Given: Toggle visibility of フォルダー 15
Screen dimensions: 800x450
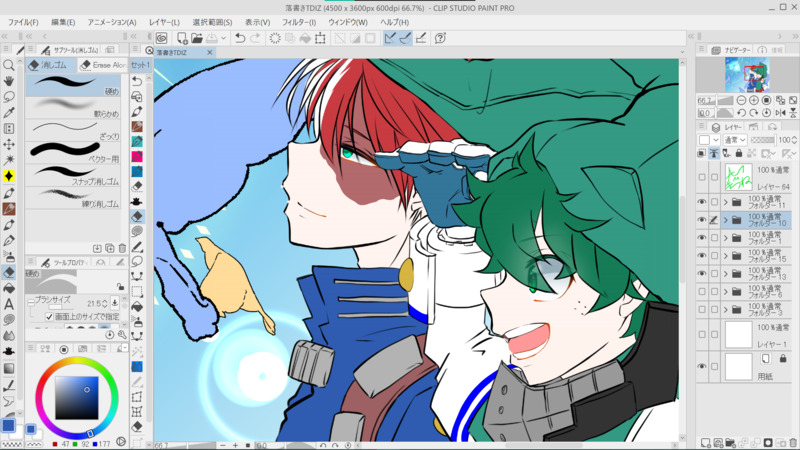Looking at the screenshot, I should [702, 256].
